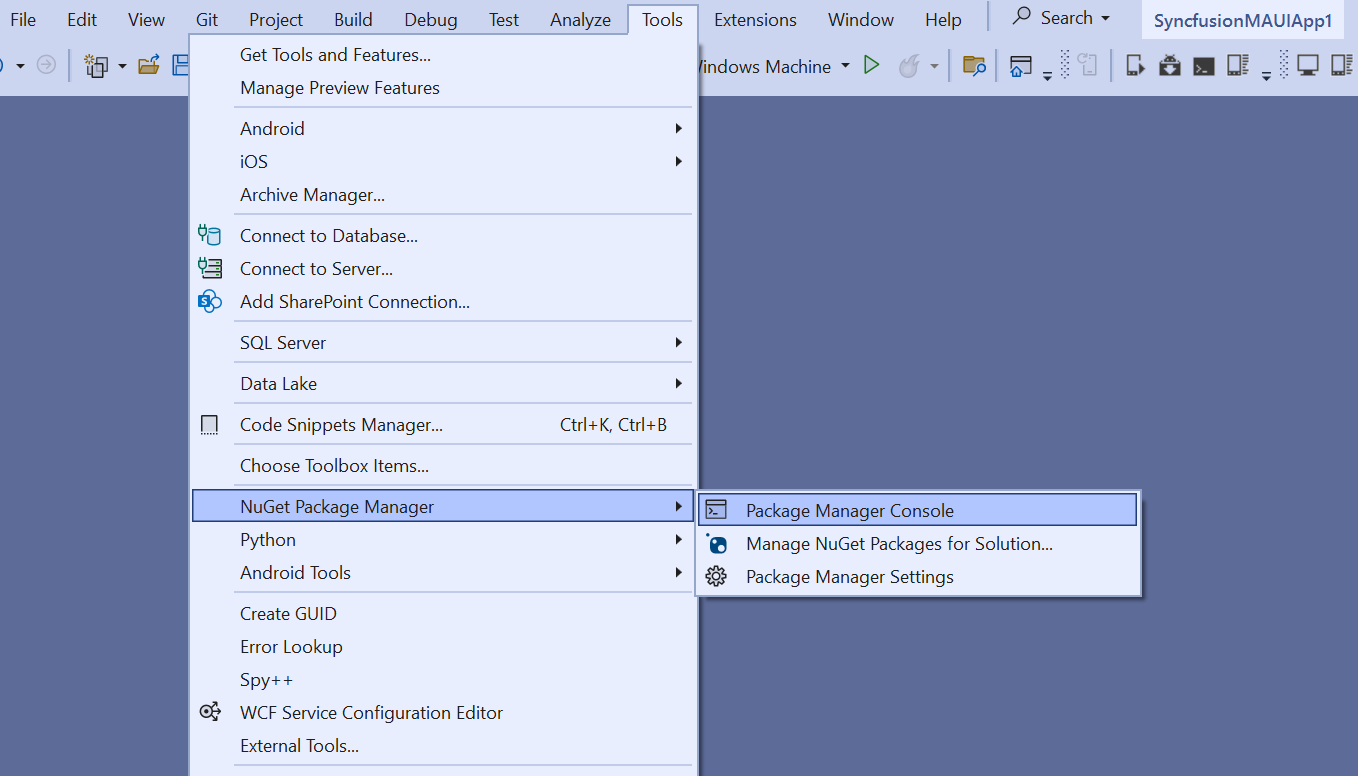Open the New Project dropdown arrow
Viewport: 1358px width, 776px height.
(x=122, y=66)
